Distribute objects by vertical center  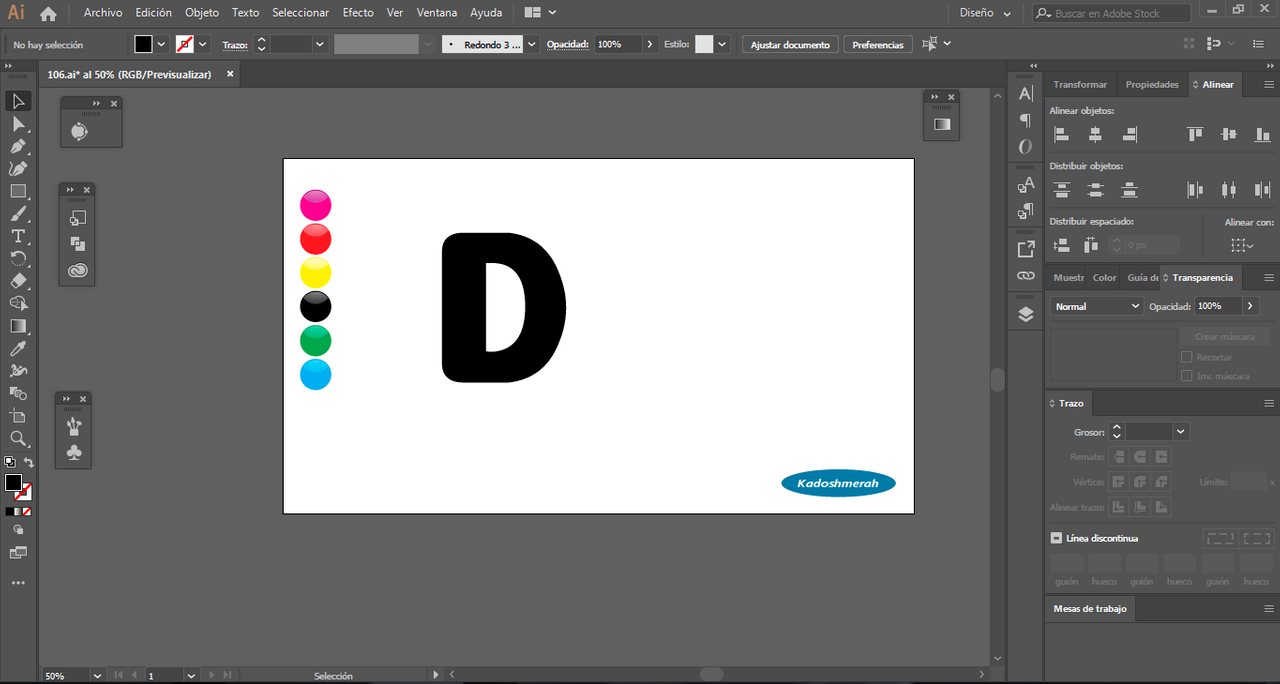pos(1096,189)
